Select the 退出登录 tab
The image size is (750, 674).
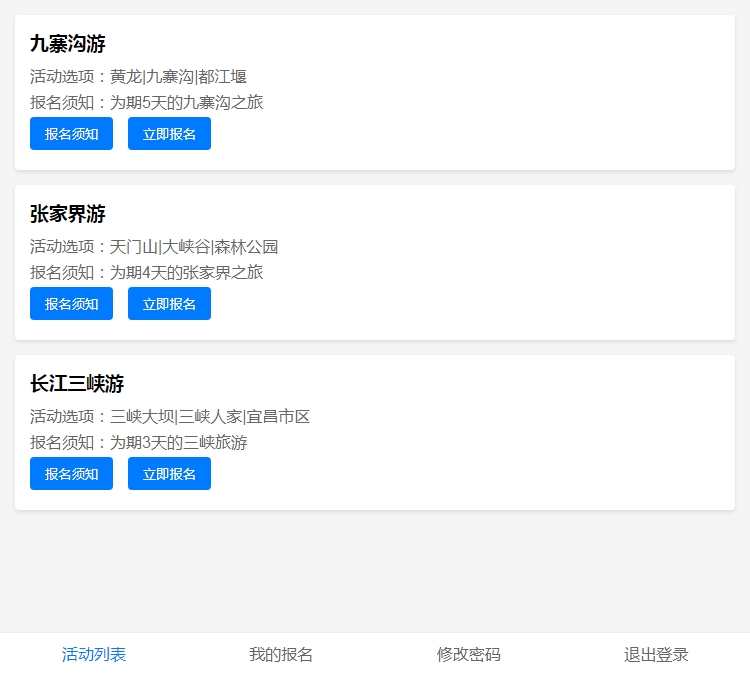[656, 654]
